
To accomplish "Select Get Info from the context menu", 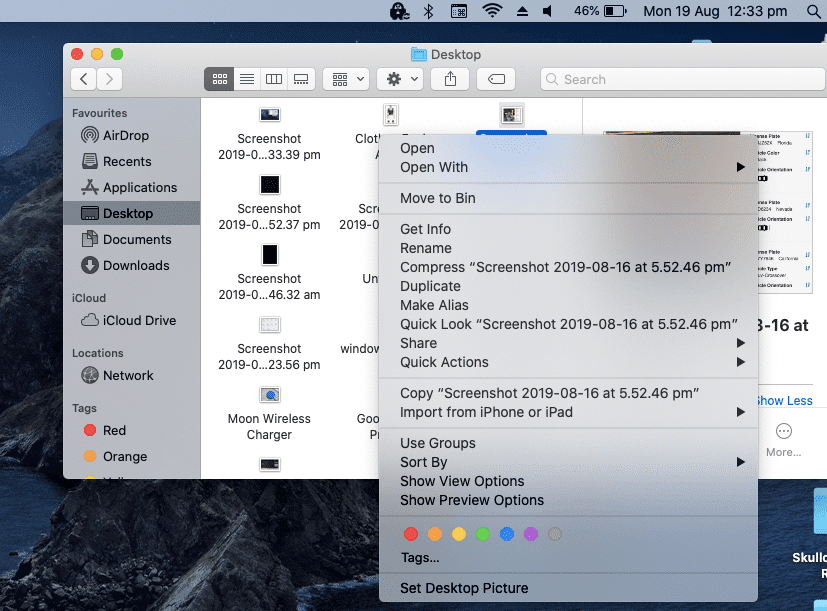I will click(x=425, y=229).
